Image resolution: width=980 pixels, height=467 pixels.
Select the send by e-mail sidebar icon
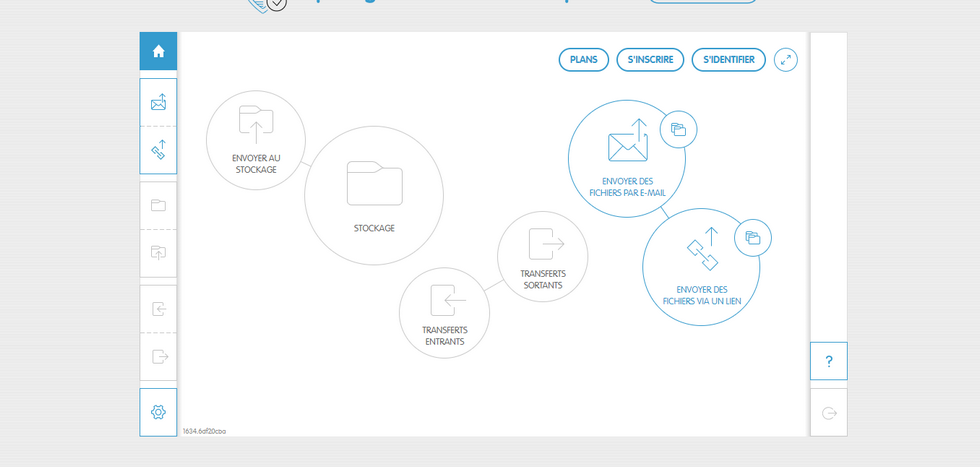(158, 102)
